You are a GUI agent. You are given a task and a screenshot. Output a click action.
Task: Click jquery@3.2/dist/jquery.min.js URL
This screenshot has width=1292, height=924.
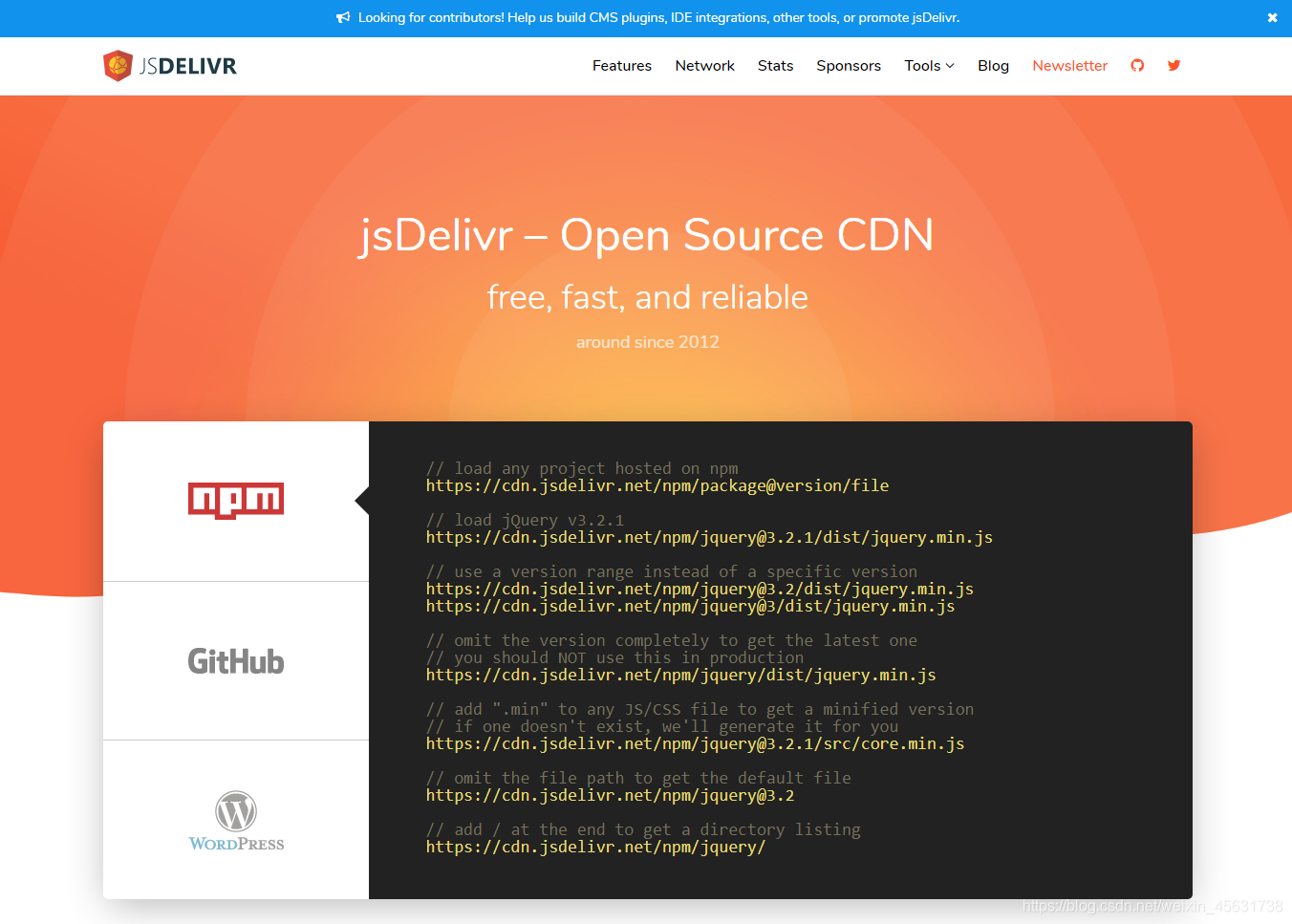700,590
